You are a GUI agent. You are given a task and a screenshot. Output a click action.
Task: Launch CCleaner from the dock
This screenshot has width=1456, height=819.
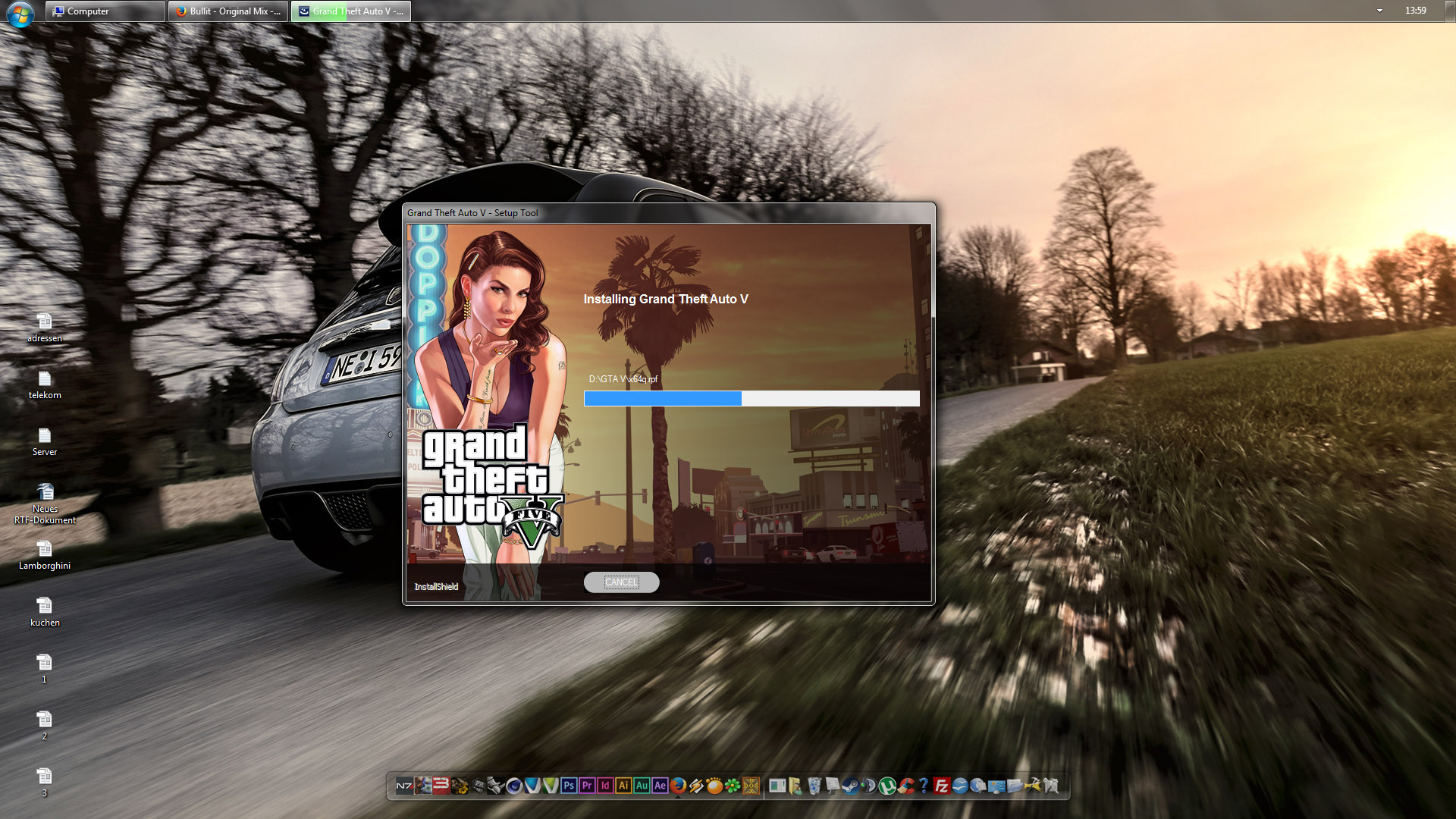pos(905,786)
